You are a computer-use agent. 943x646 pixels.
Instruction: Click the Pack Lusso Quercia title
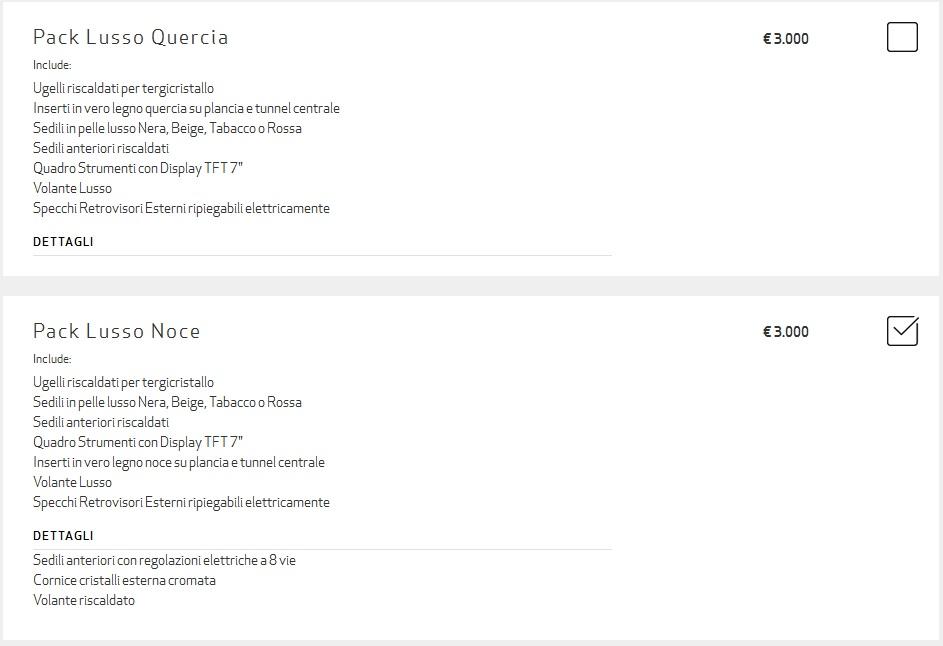[131, 37]
